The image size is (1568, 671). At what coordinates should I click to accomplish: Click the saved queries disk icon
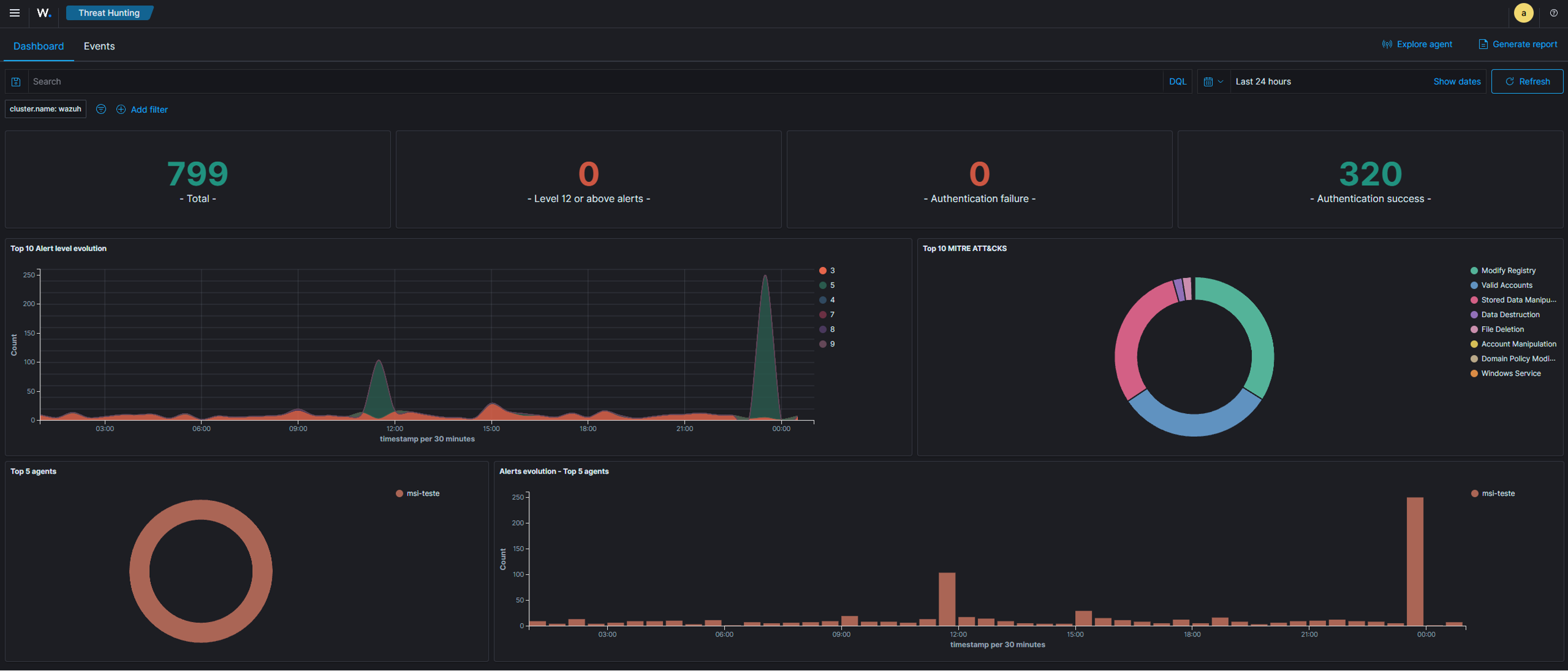[x=17, y=82]
